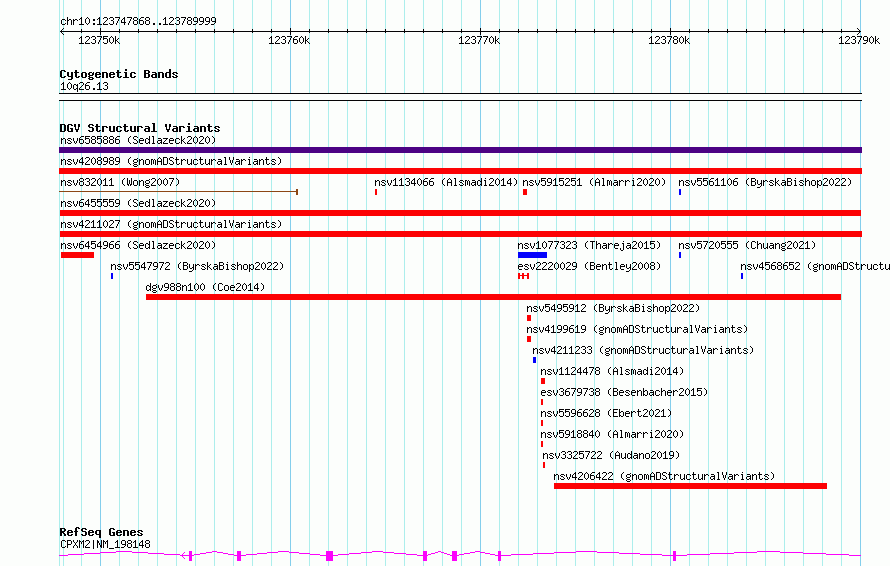This screenshot has width=890, height=566.
Task: Click the nsv6455559 (Sedlazeck2020) label
Action: pyautogui.click(x=138, y=203)
